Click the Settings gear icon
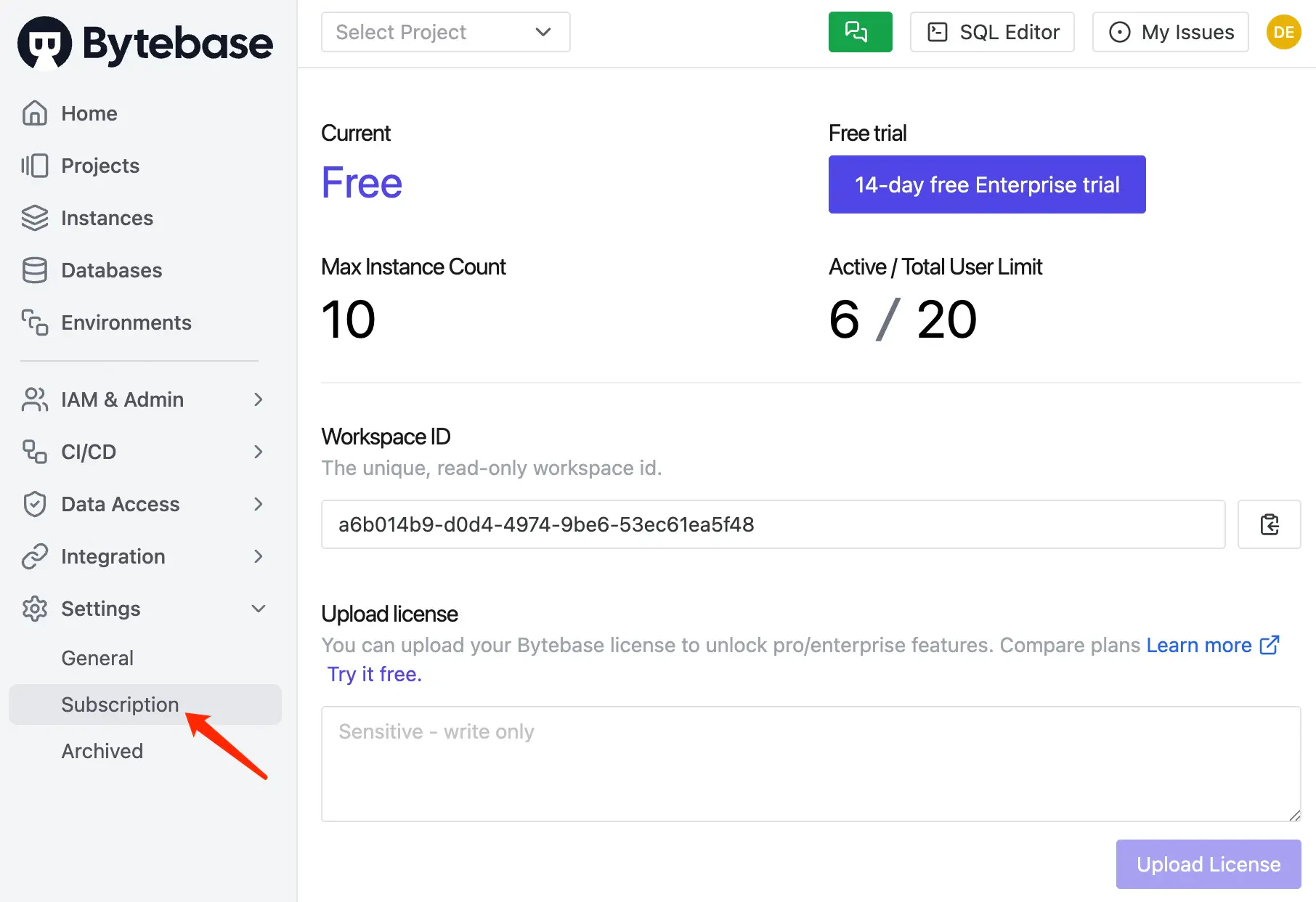The width and height of the screenshot is (1316, 902). tap(35, 609)
